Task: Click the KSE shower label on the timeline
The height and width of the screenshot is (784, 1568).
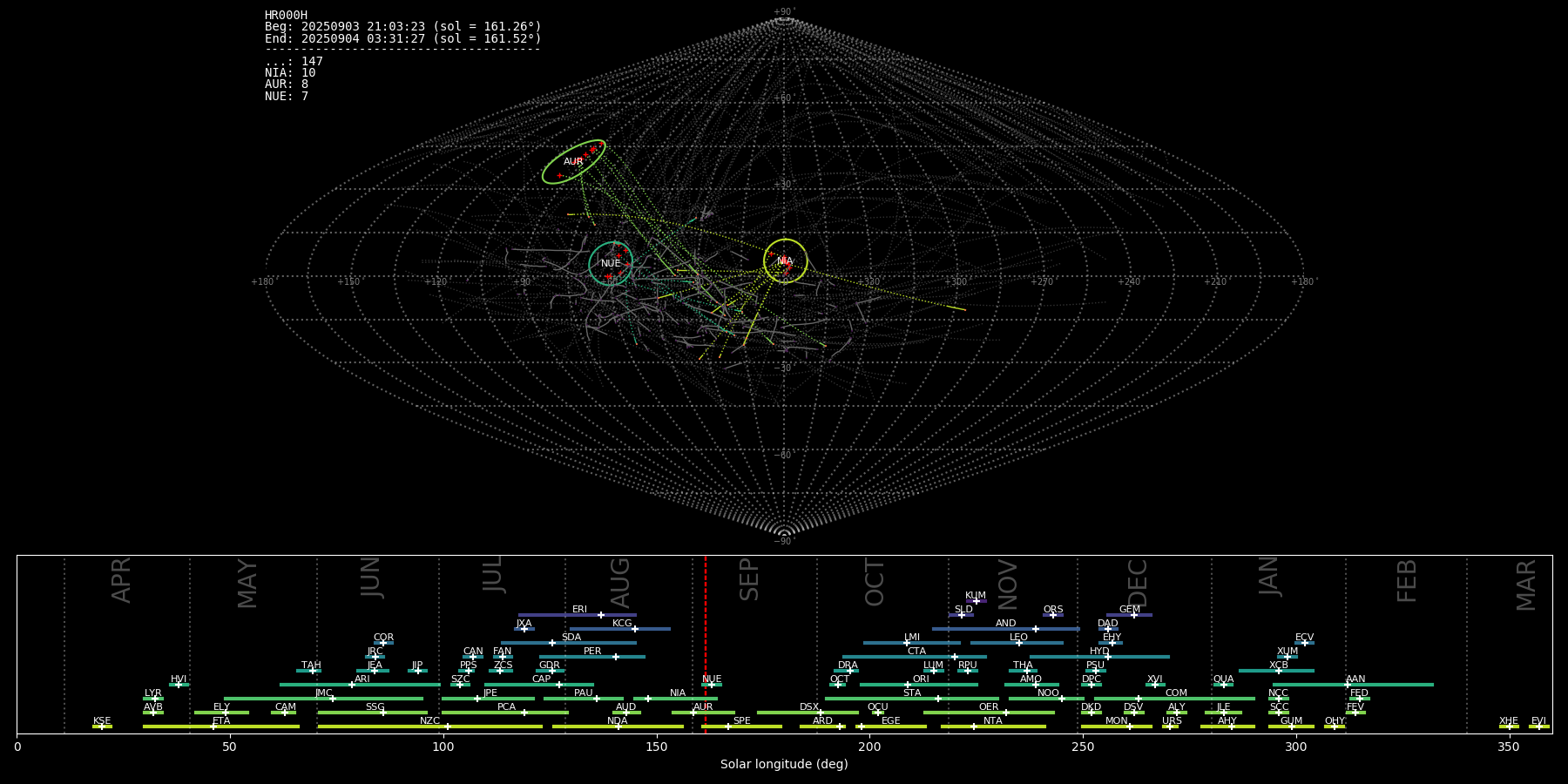Action: point(102,721)
